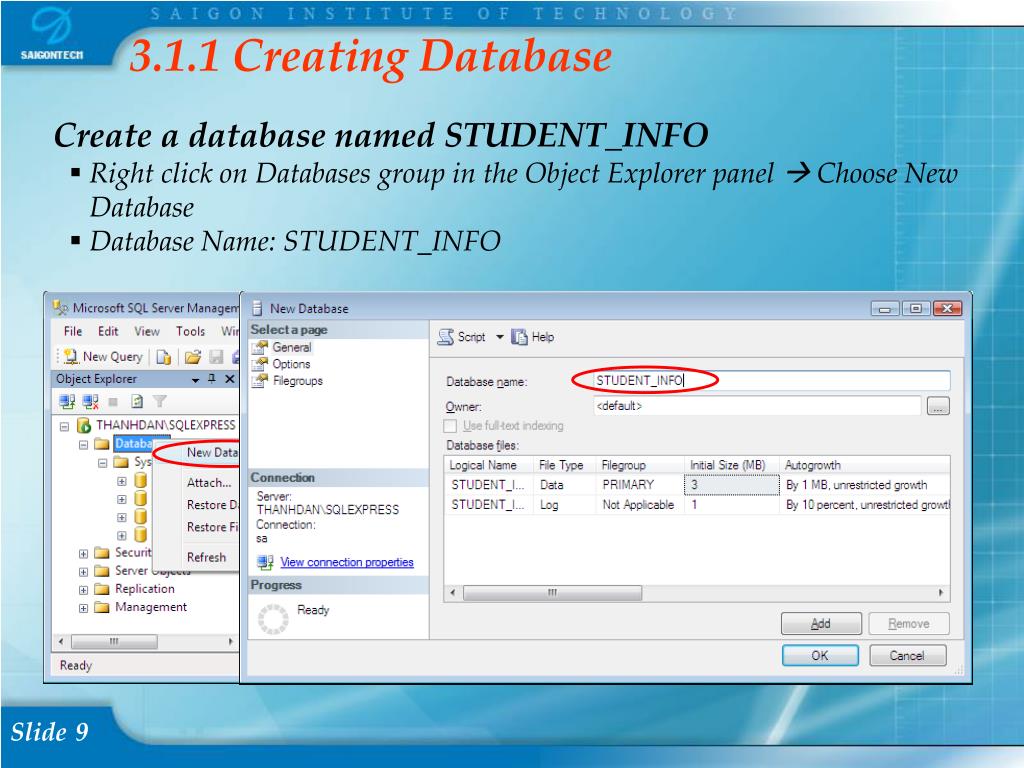Expand the Security folder node
The width and height of the screenshot is (1024, 768).
[x=83, y=554]
